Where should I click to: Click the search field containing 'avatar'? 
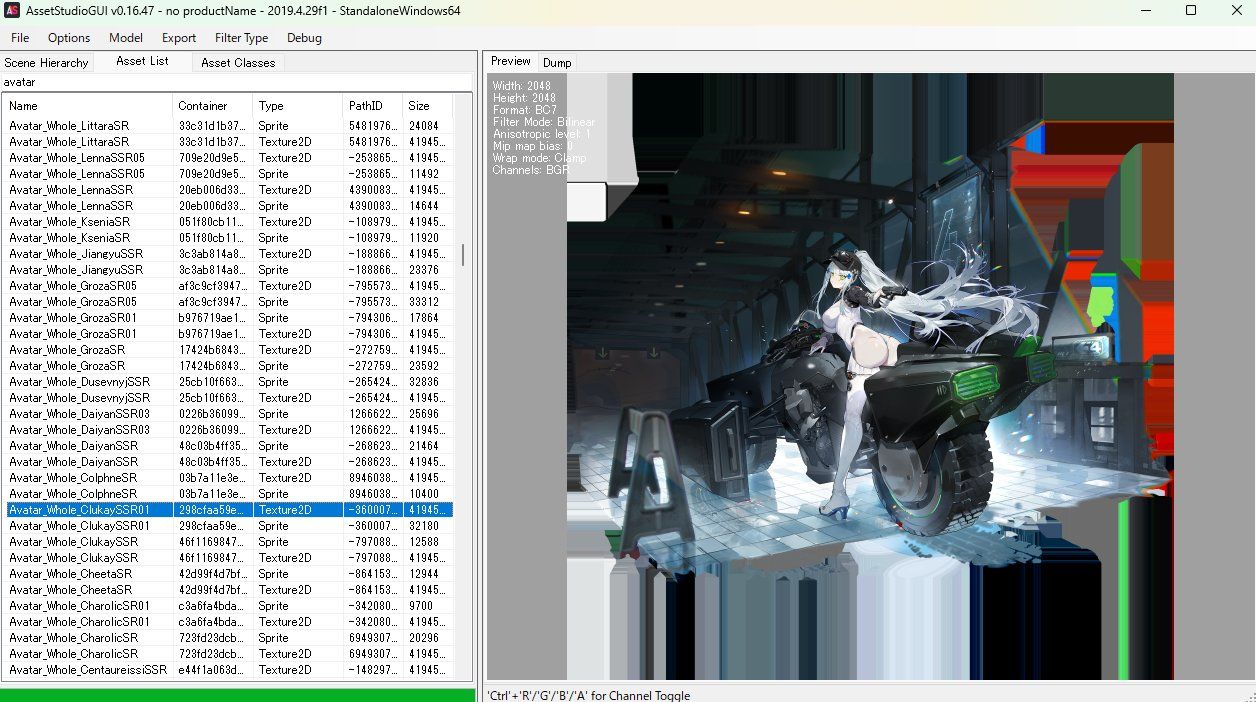pos(236,82)
